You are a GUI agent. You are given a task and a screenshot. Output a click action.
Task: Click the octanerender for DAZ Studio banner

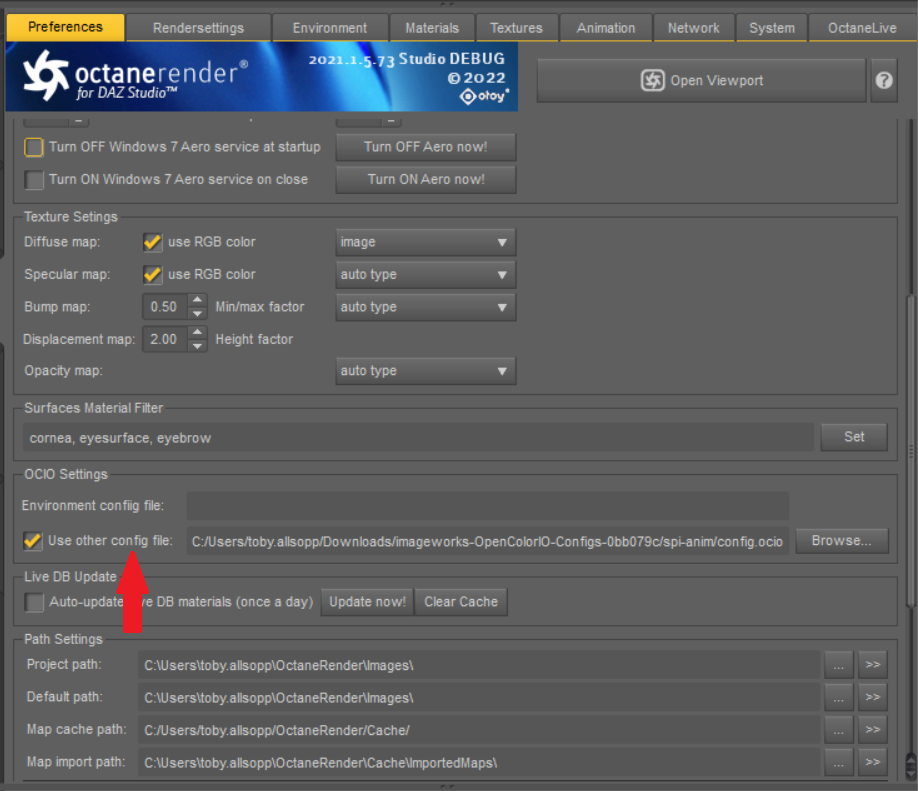click(x=262, y=76)
